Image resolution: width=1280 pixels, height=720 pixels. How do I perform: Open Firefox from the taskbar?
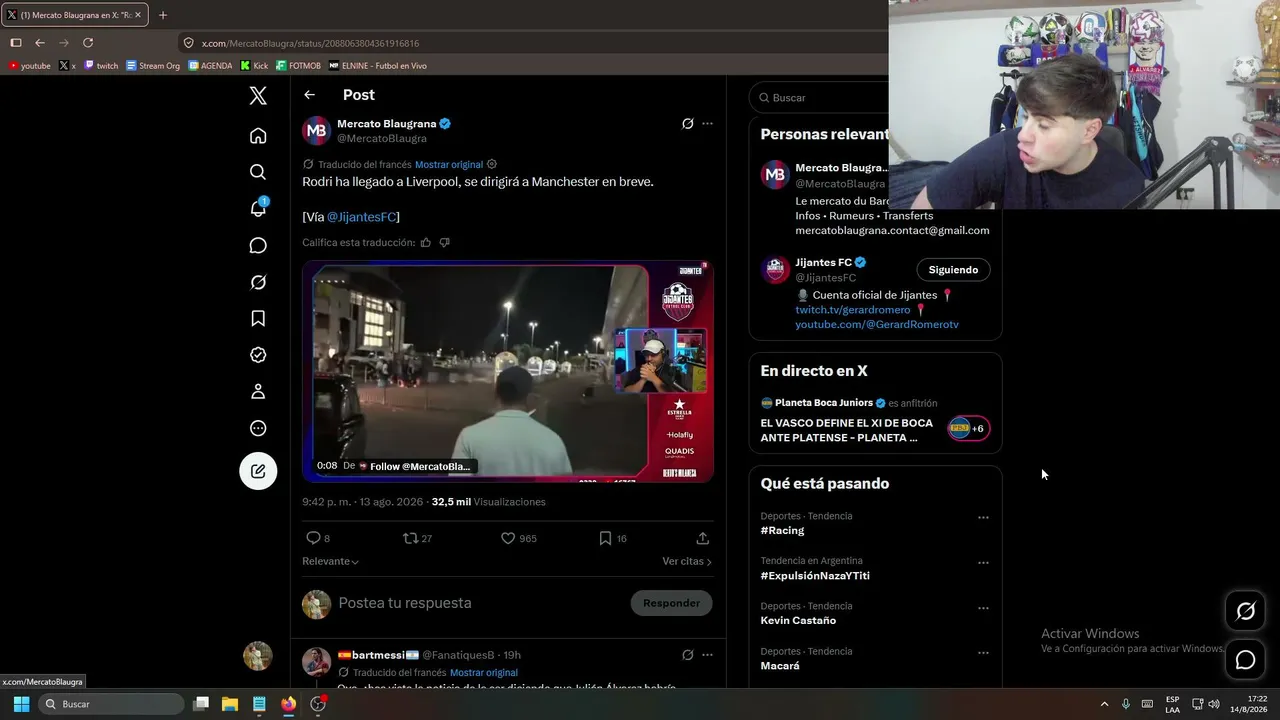click(289, 704)
